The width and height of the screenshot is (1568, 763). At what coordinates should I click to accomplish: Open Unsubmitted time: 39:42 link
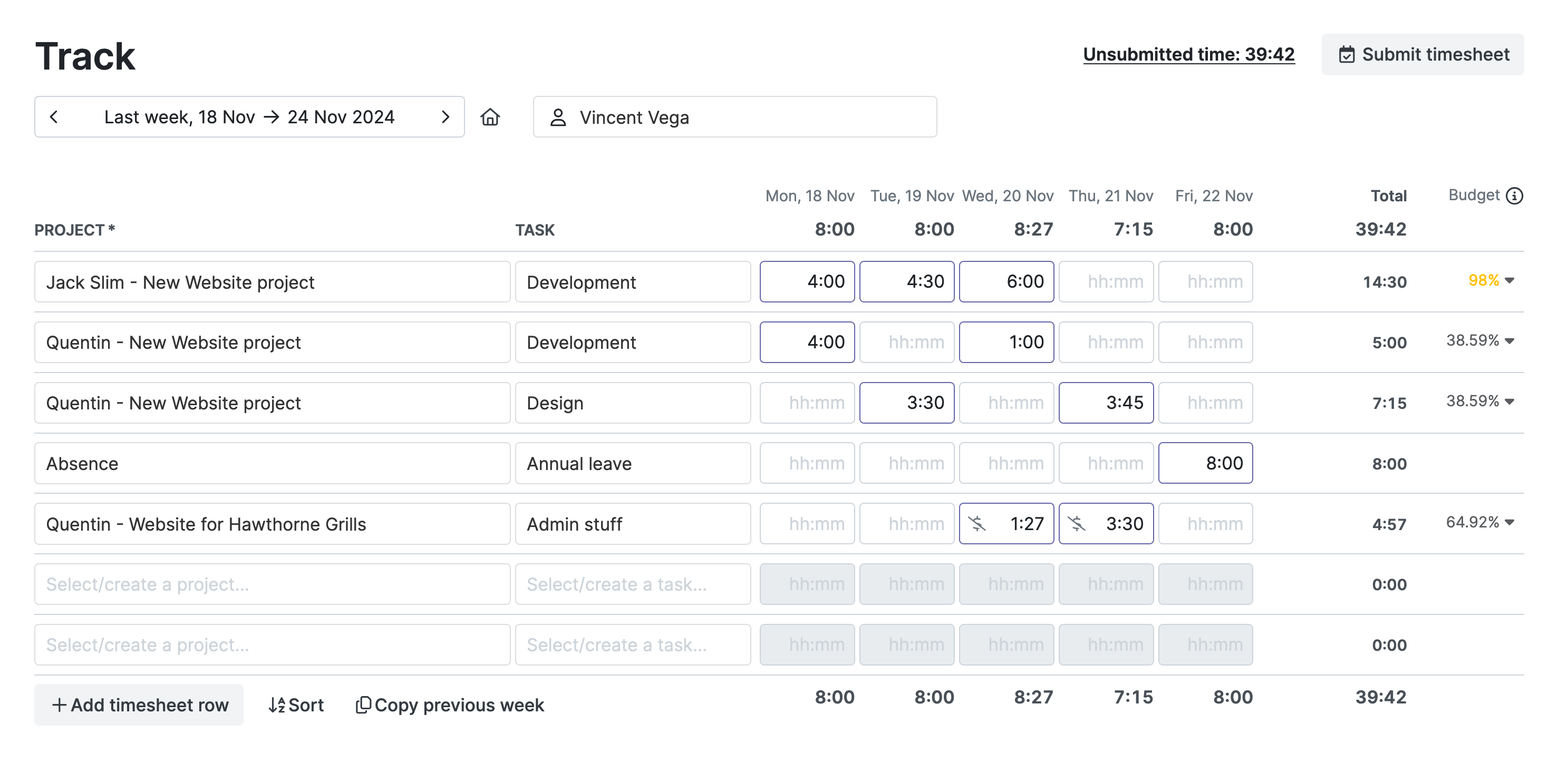[1188, 55]
